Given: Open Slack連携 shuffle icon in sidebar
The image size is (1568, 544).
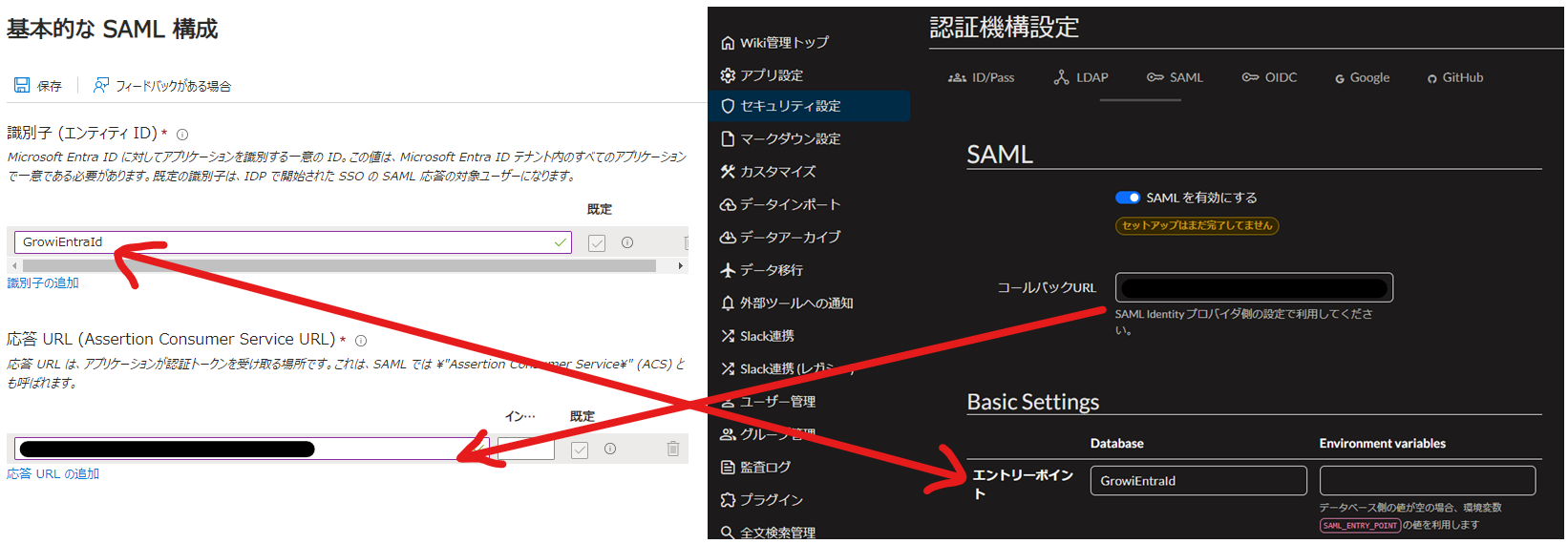Looking at the screenshot, I should pos(728,336).
